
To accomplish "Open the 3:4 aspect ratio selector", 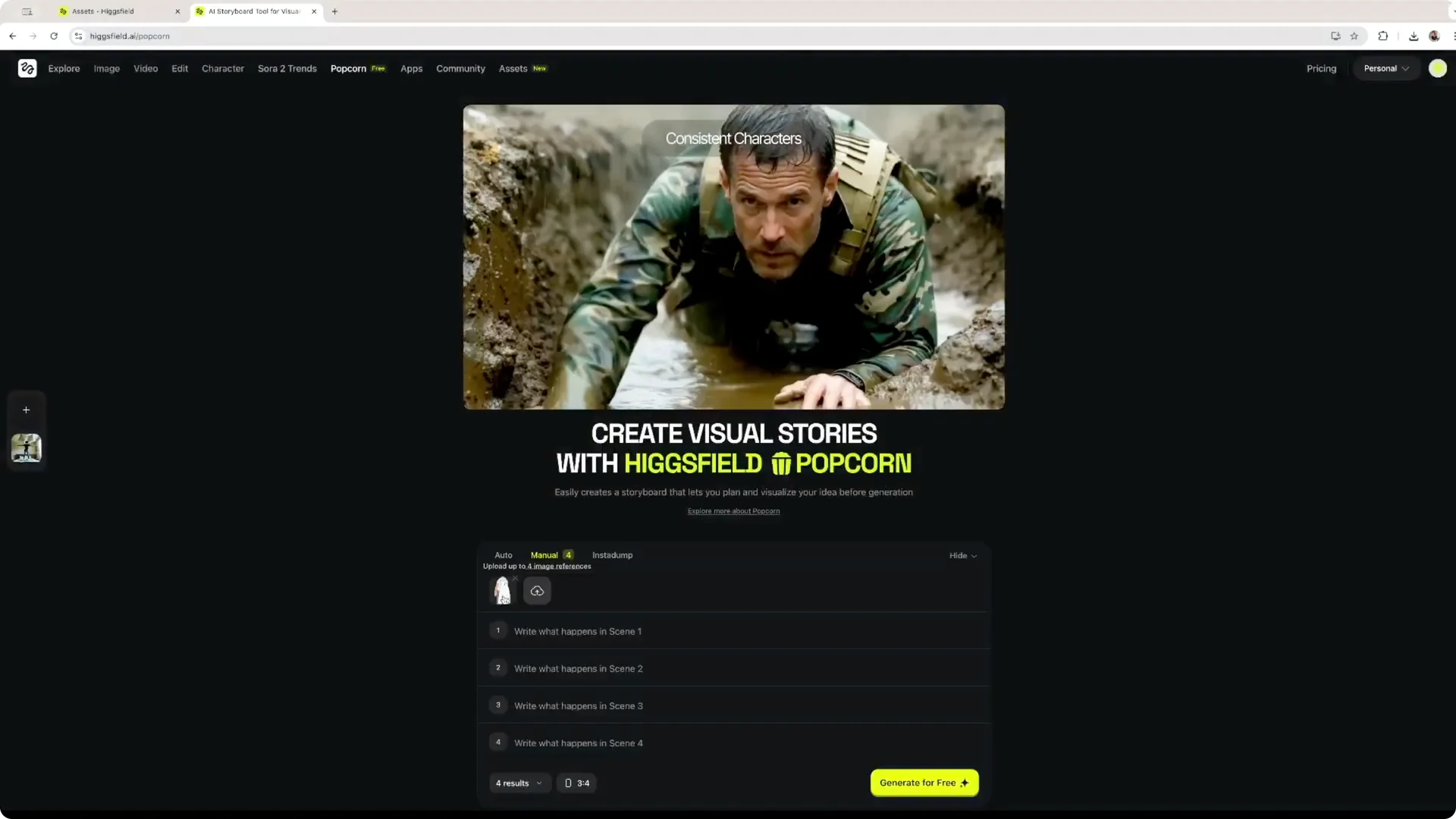I will pyautogui.click(x=576, y=783).
